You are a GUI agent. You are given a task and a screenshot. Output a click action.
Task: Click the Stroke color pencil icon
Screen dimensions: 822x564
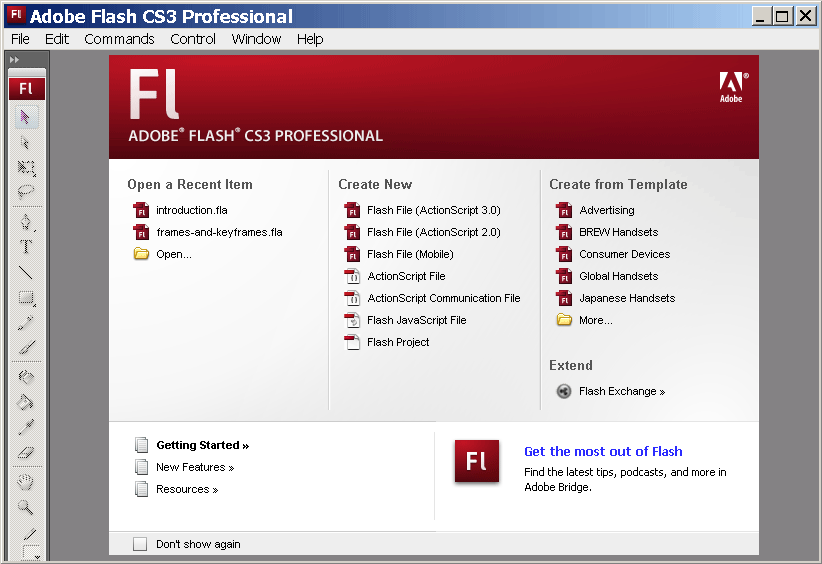coord(29,534)
